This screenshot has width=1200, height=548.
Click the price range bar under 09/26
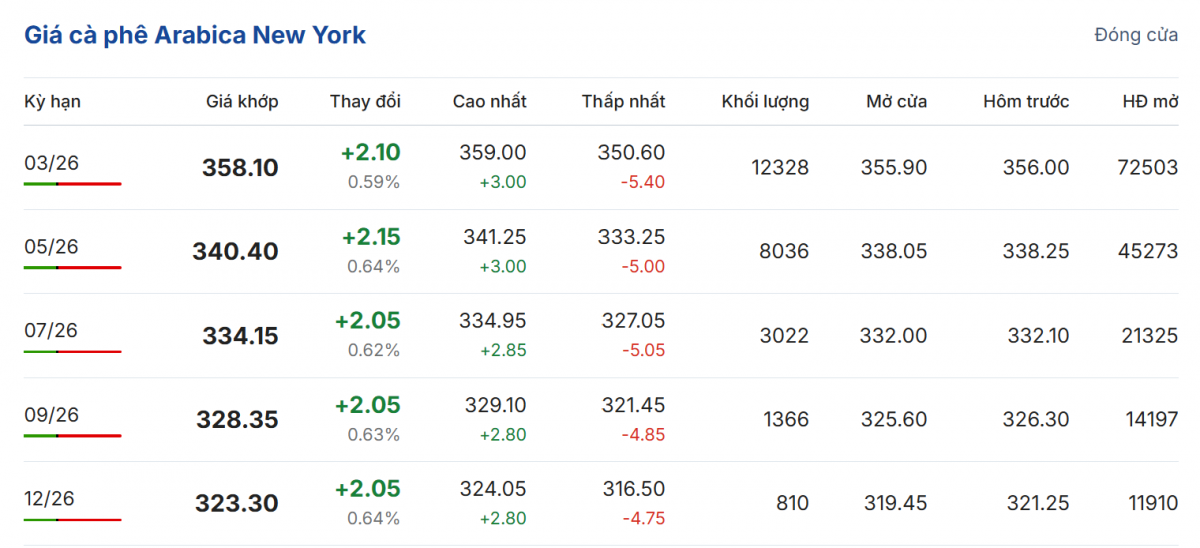[x=72, y=436]
